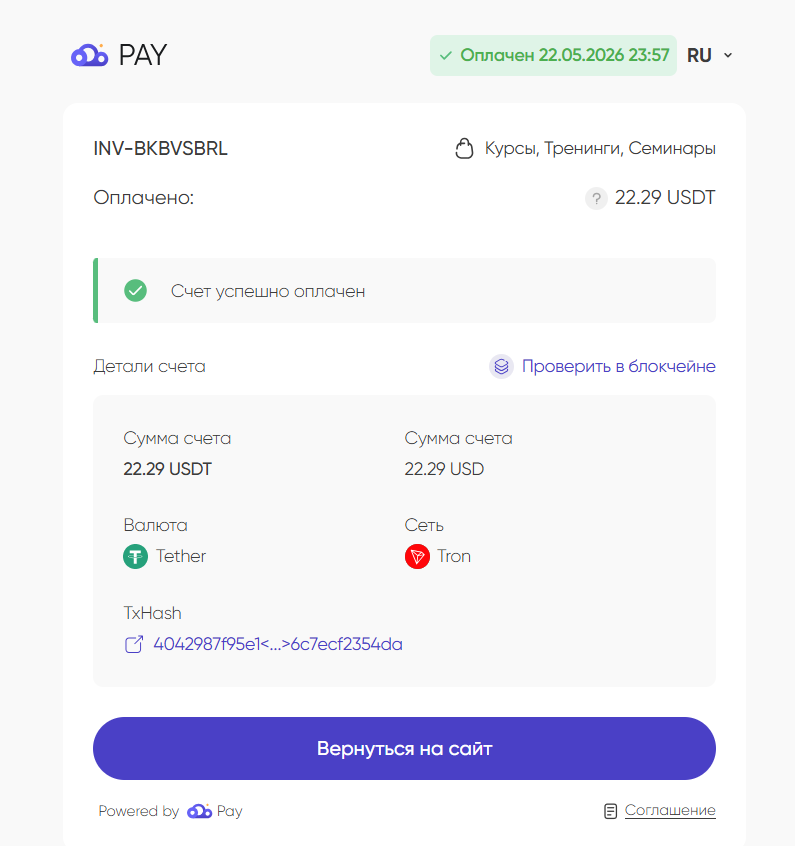Open the RU language selector
Viewport: 795px width, 846px height.
pos(709,55)
